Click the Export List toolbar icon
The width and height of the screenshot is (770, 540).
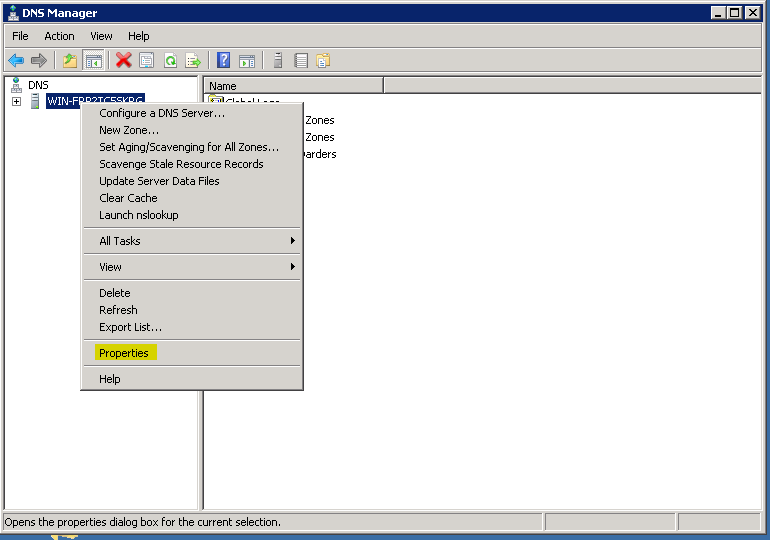[x=193, y=60]
